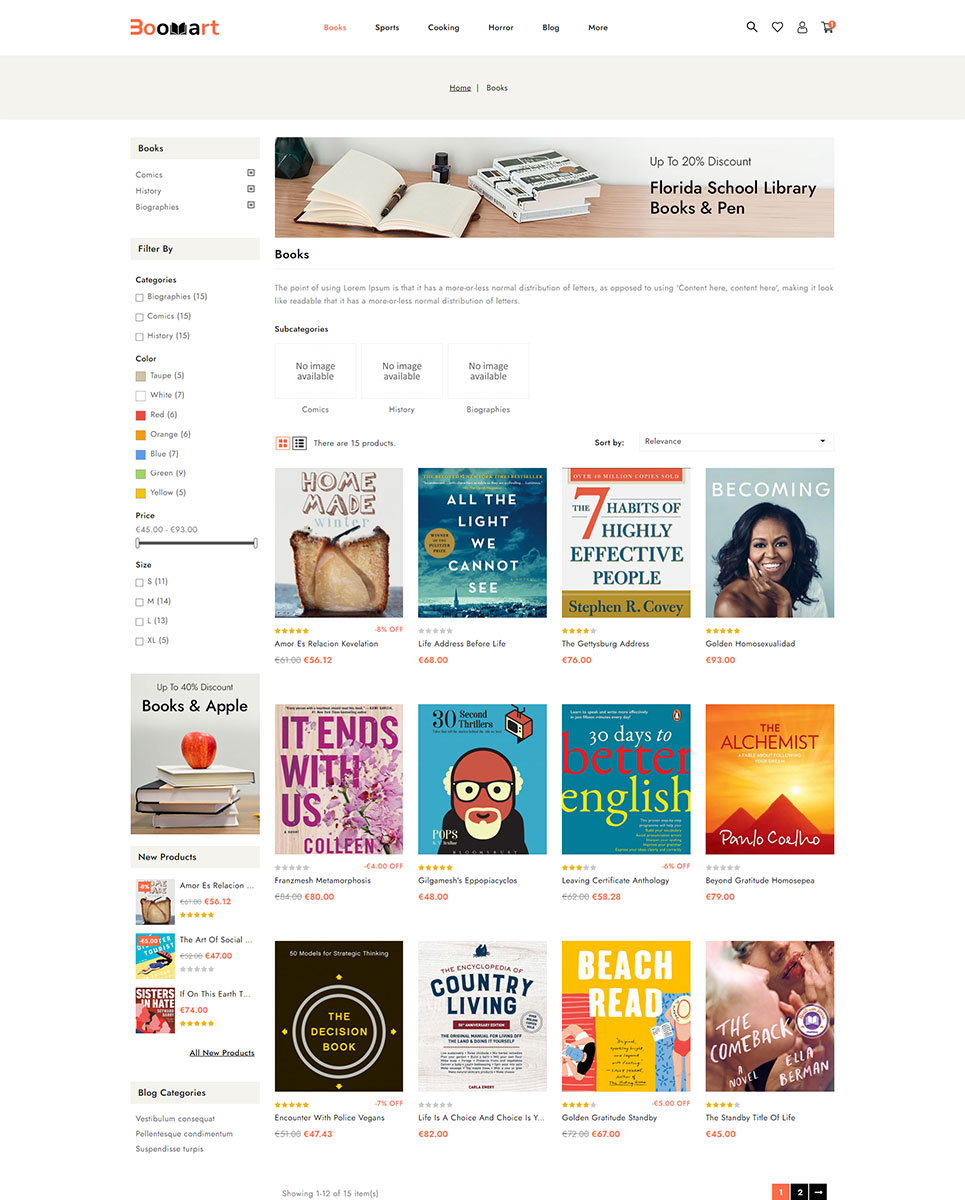Screen dimensions: 965x1200
Task: Open The Alchemist book cover thumbnail
Action: click(x=770, y=779)
